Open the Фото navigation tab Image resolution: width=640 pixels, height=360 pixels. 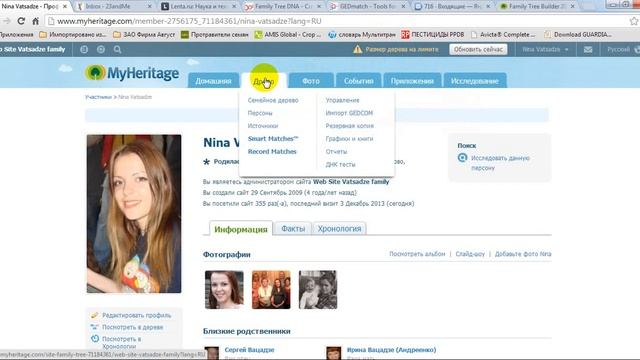311,81
